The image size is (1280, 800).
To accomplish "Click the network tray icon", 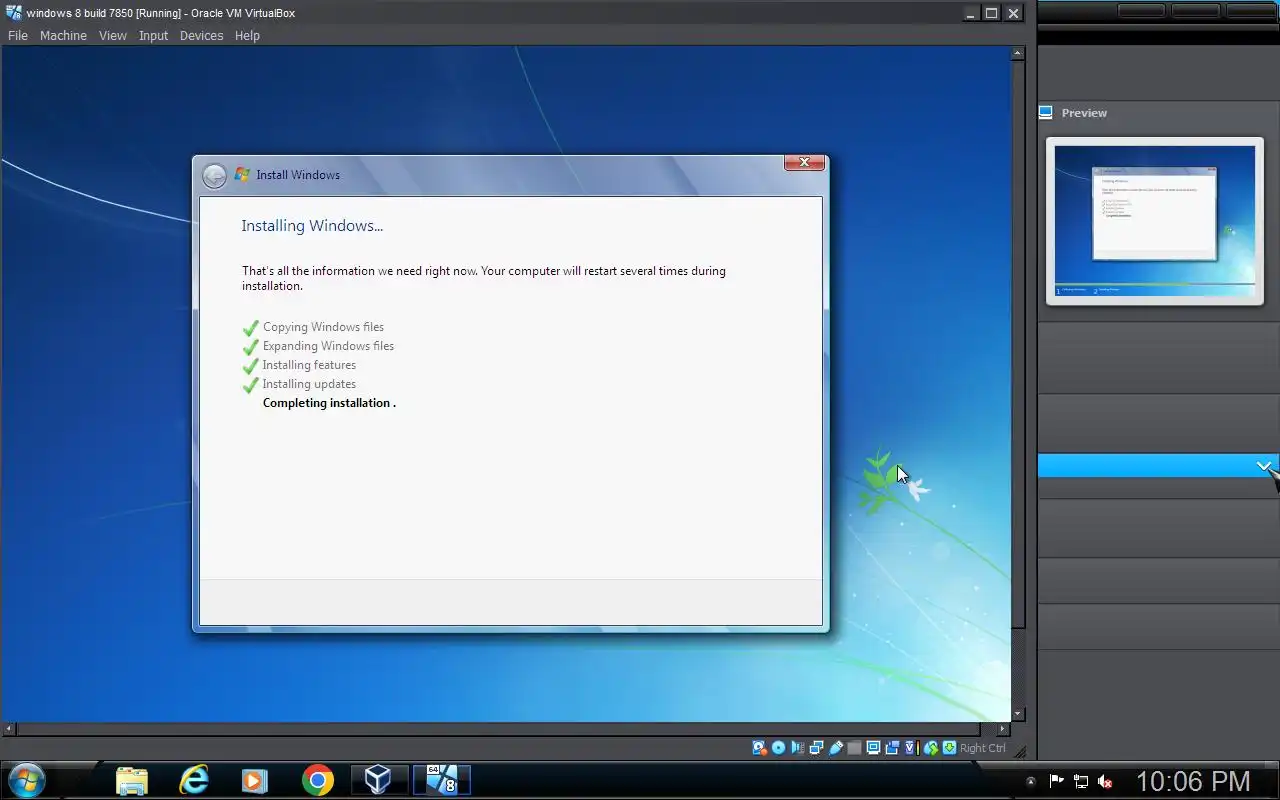I will pyautogui.click(x=1081, y=781).
